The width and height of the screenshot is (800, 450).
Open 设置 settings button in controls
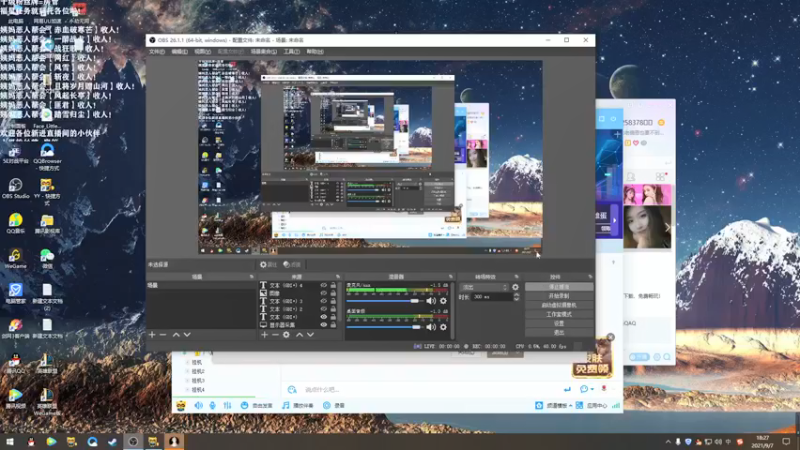click(559, 323)
